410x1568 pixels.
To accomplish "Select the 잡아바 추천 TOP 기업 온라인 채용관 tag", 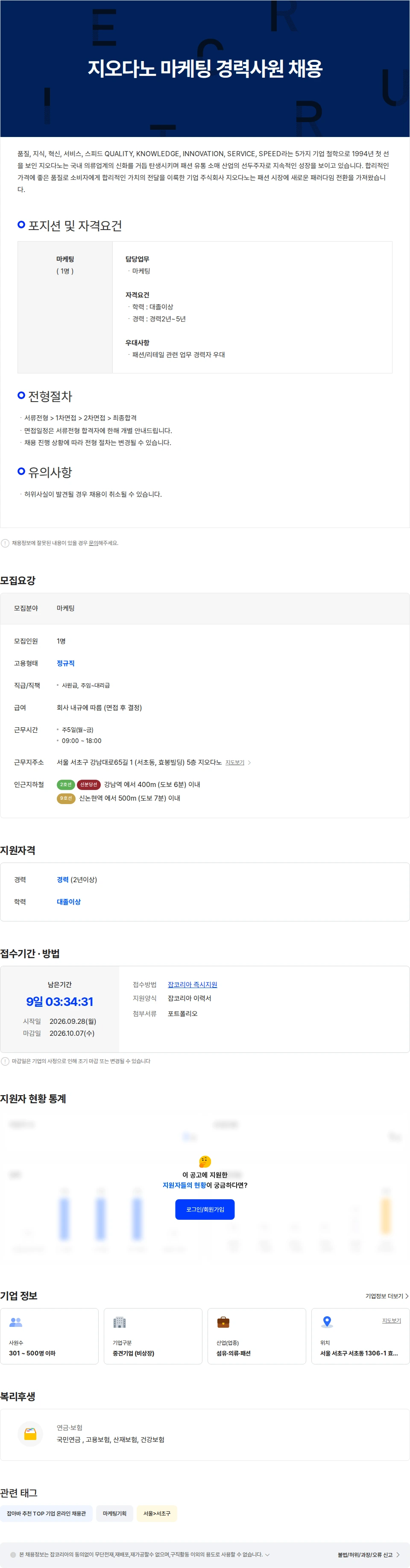I will pyautogui.click(x=46, y=1513).
